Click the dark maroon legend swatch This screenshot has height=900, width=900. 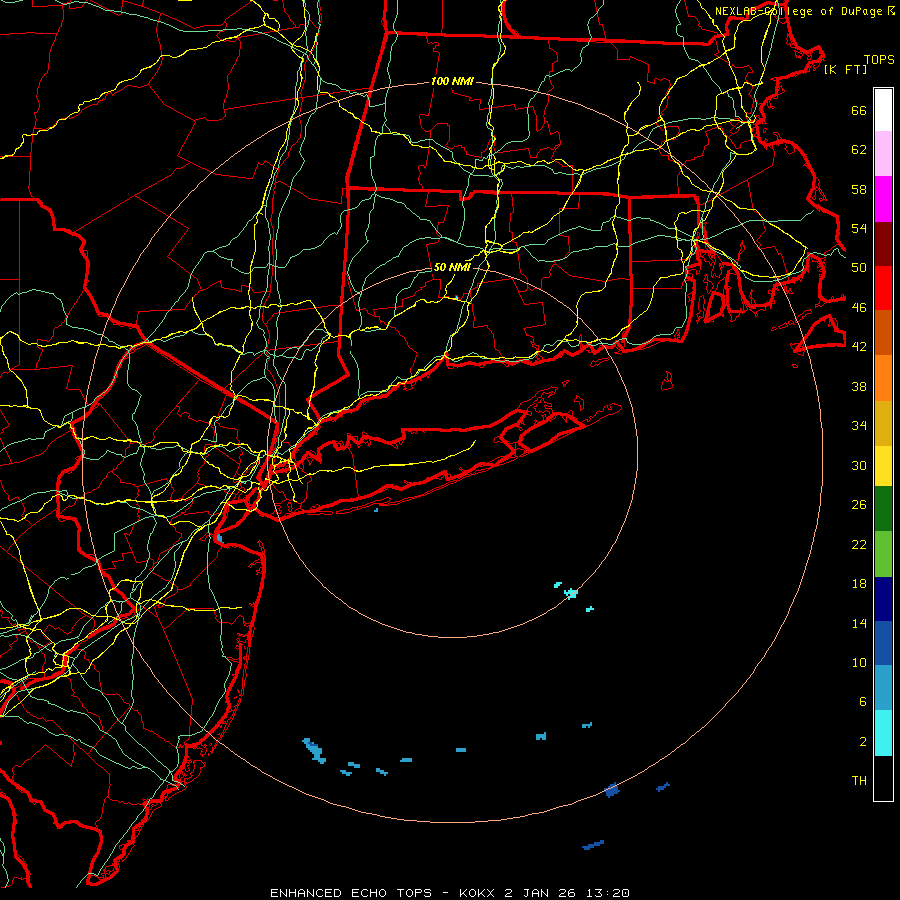883,244
